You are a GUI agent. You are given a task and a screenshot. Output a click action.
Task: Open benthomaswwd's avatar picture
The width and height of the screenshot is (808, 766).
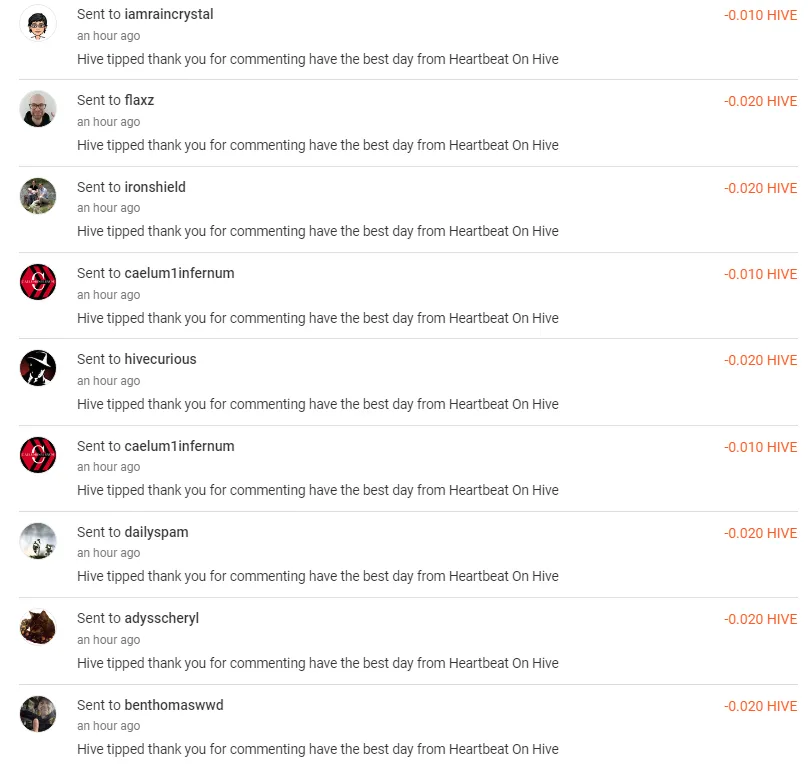(38, 716)
